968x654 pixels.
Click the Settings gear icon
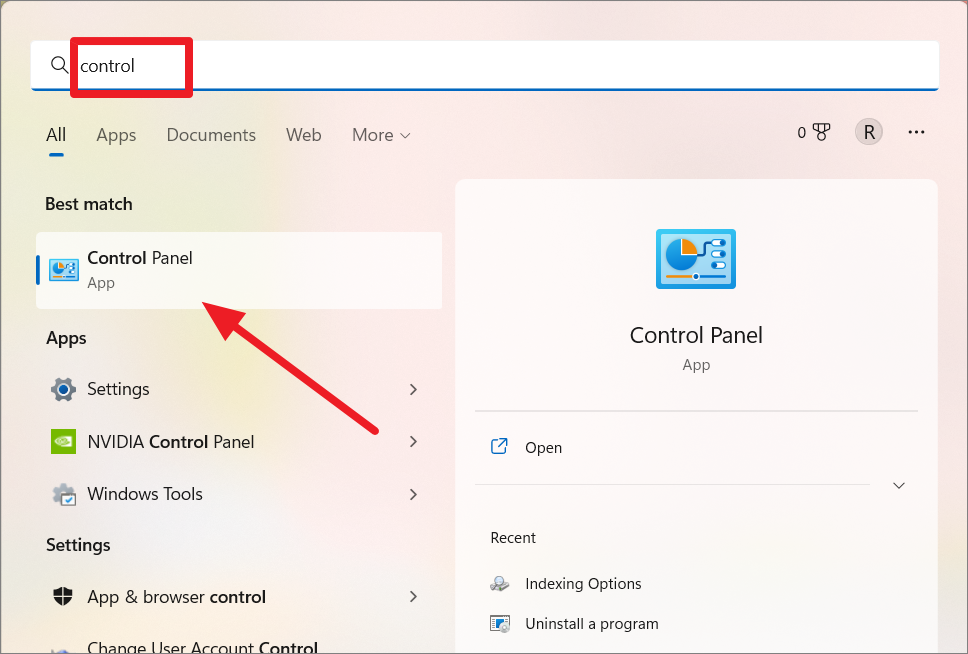point(64,390)
